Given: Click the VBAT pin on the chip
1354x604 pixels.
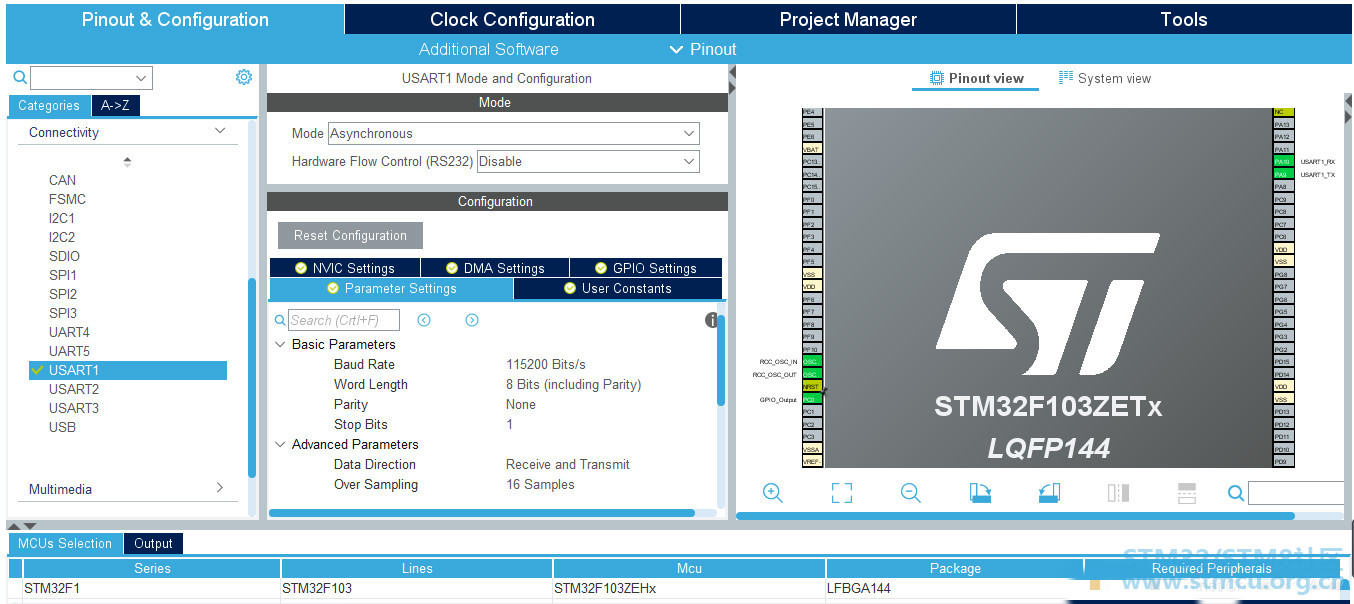Looking at the screenshot, I should [x=811, y=149].
